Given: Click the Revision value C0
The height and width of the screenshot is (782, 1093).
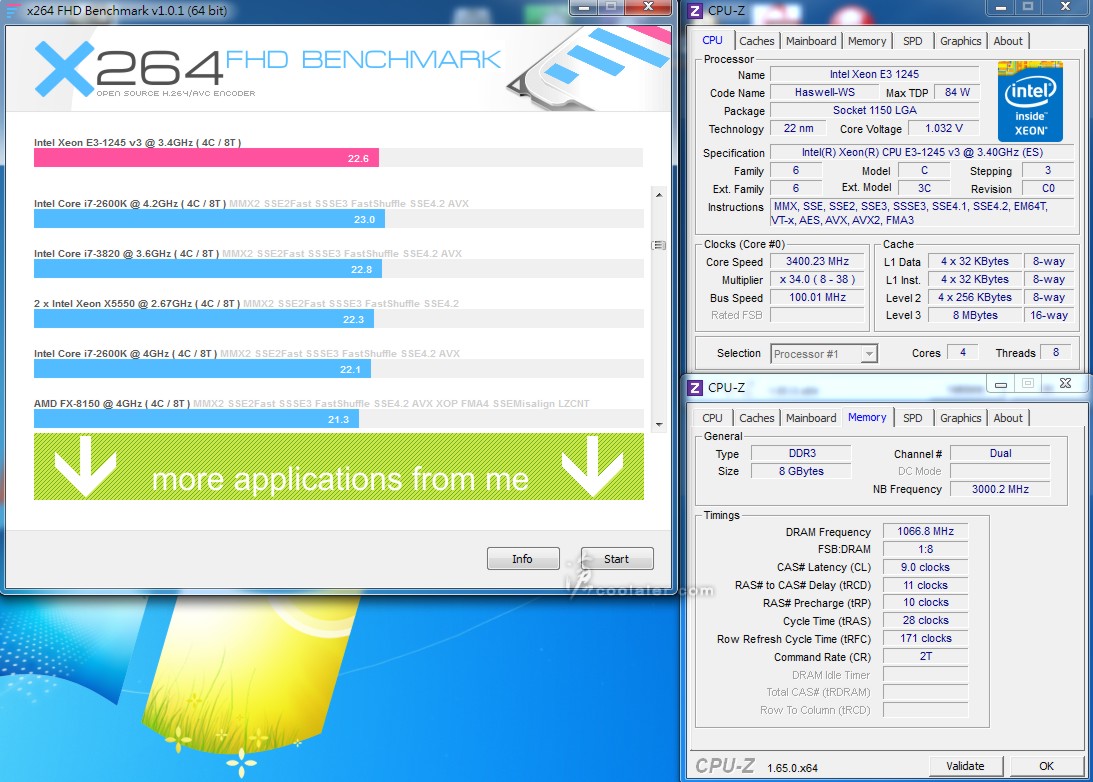Looking at the screenshot, I should (x=1048, y=189).
